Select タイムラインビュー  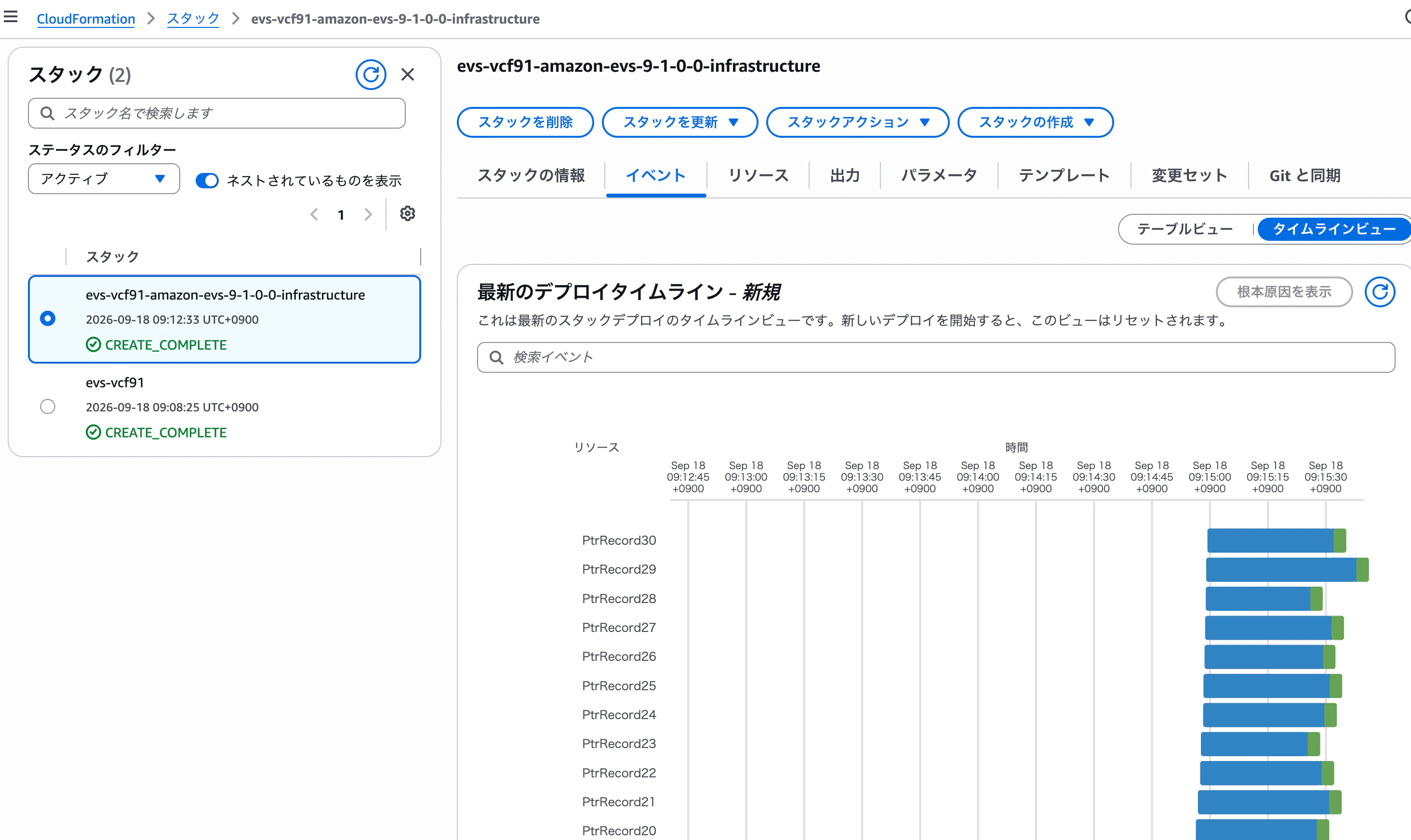pyautogui.click(x=1334, y=229)
